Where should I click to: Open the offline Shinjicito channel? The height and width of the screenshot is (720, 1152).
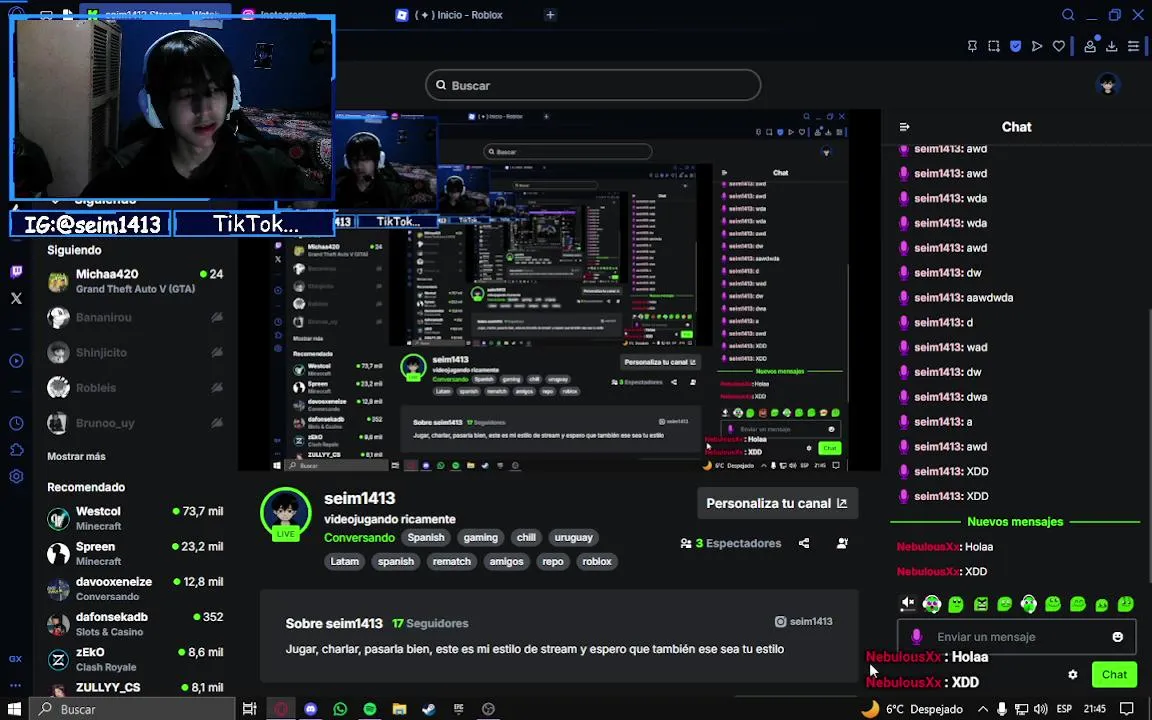(134, 353)
